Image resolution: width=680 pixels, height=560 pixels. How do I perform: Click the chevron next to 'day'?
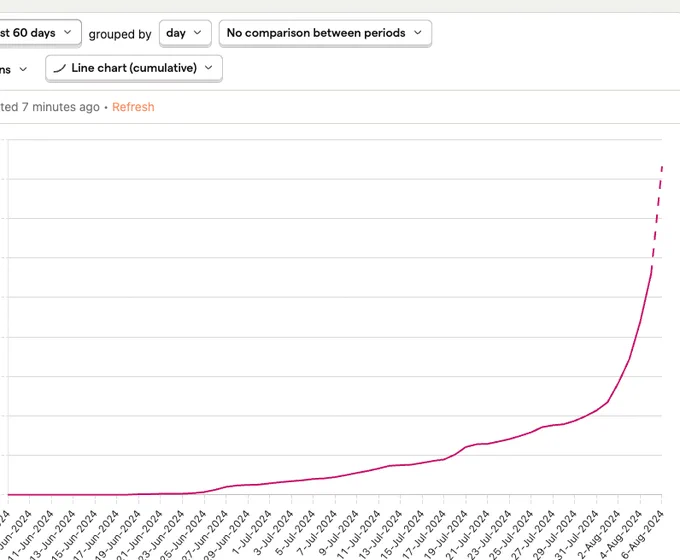tap(197, 33)
